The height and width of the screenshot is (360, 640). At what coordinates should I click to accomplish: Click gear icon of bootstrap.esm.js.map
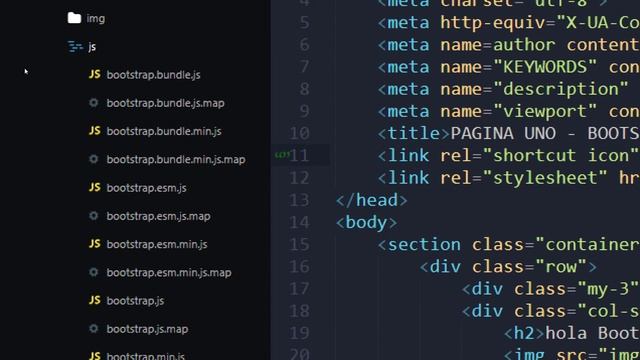[x=94, y=216]
